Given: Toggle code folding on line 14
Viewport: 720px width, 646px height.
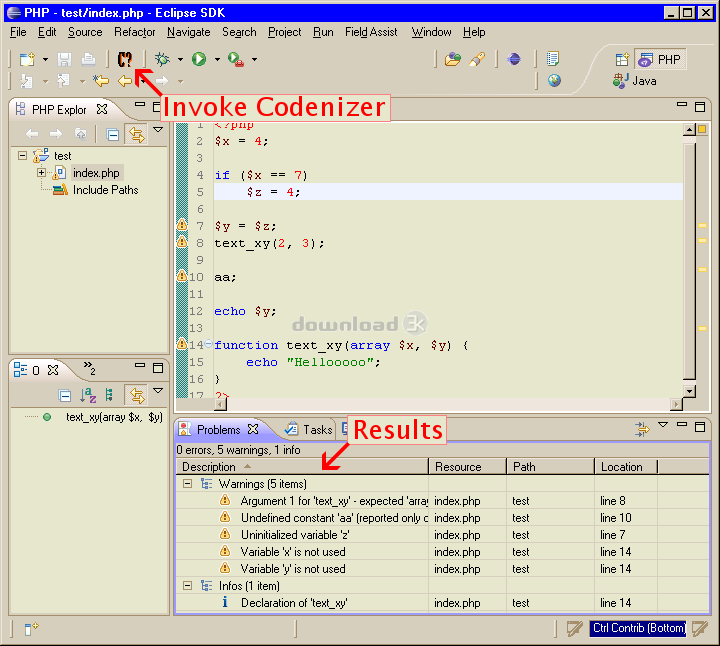Looking at the screenshot, I should click(x=208, y=343).
